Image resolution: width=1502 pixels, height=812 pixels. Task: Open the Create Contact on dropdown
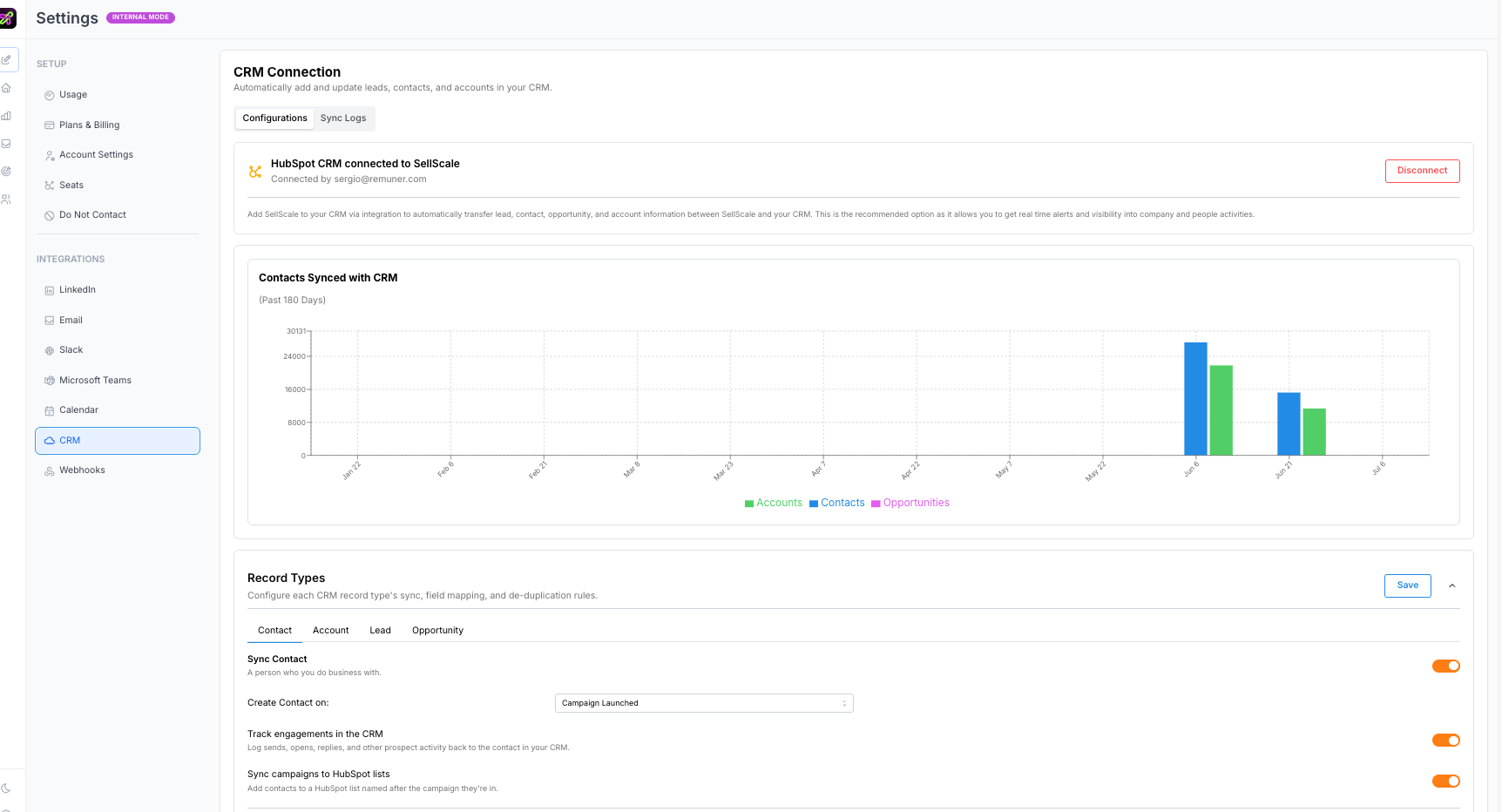click(x=704, y=703)
